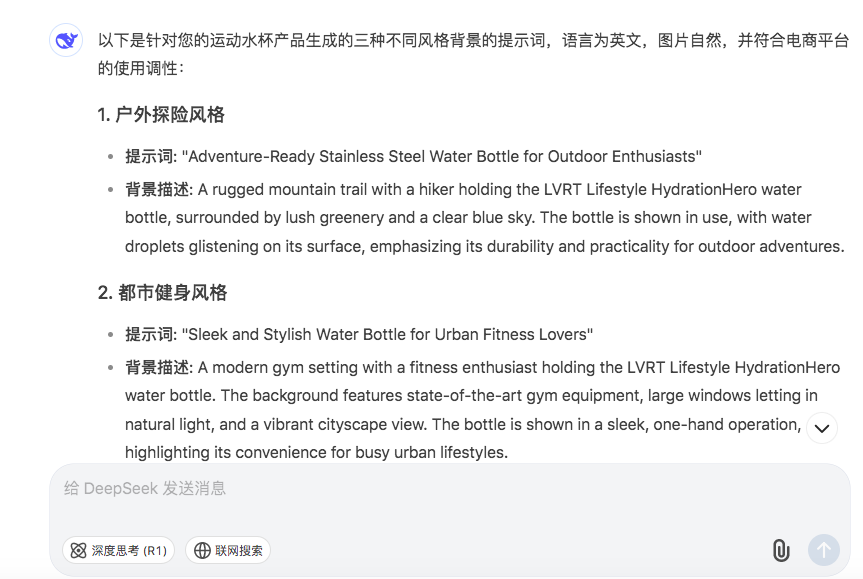Click the 背景描述 label about the mountain trail
This screenshot has width=863, height=579.
click(157, 189)
